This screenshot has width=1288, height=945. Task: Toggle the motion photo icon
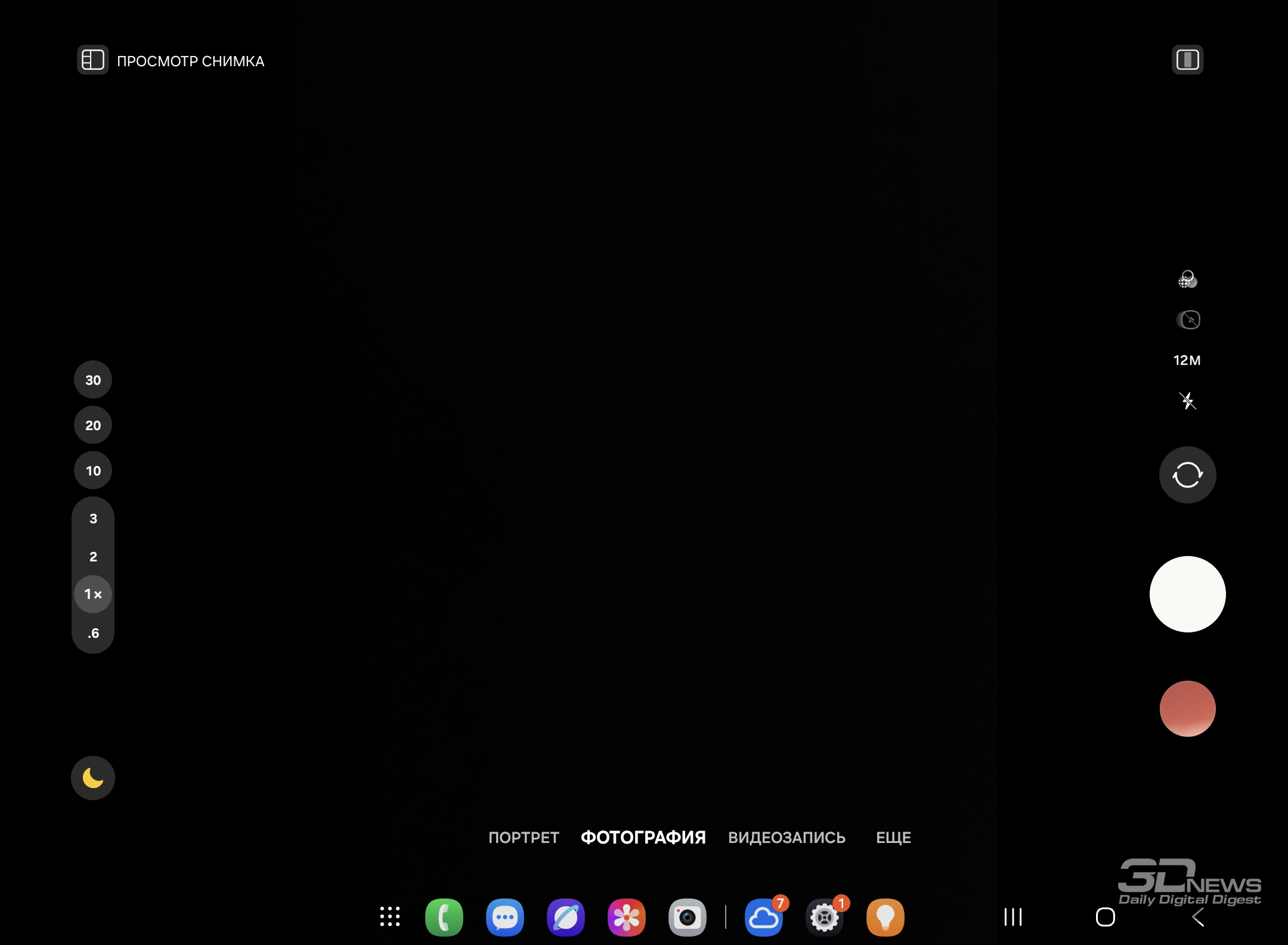pyautogui.click(x=1188, y=320)
